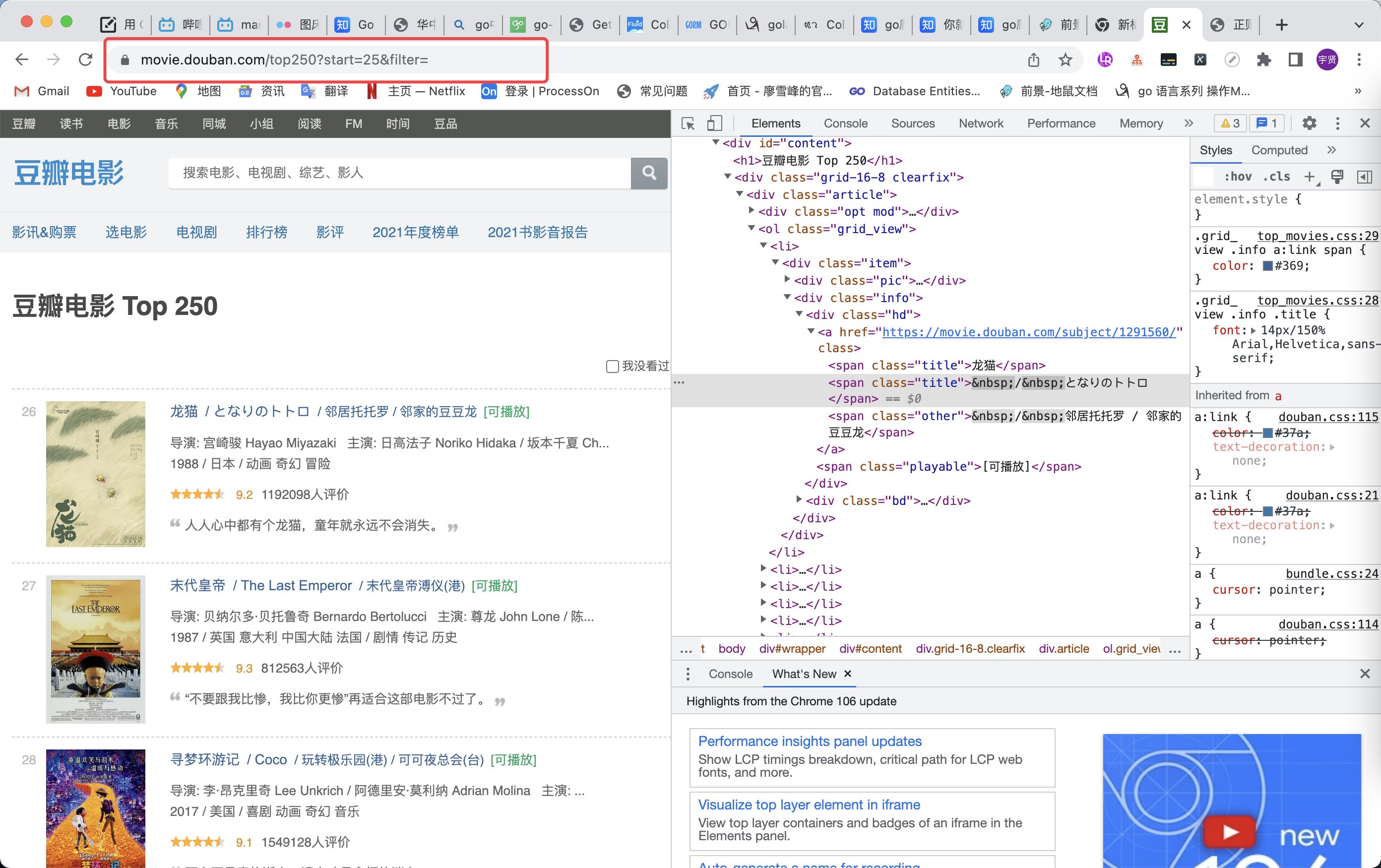Click the 龙猫 movie poster thumbnail

96,474
